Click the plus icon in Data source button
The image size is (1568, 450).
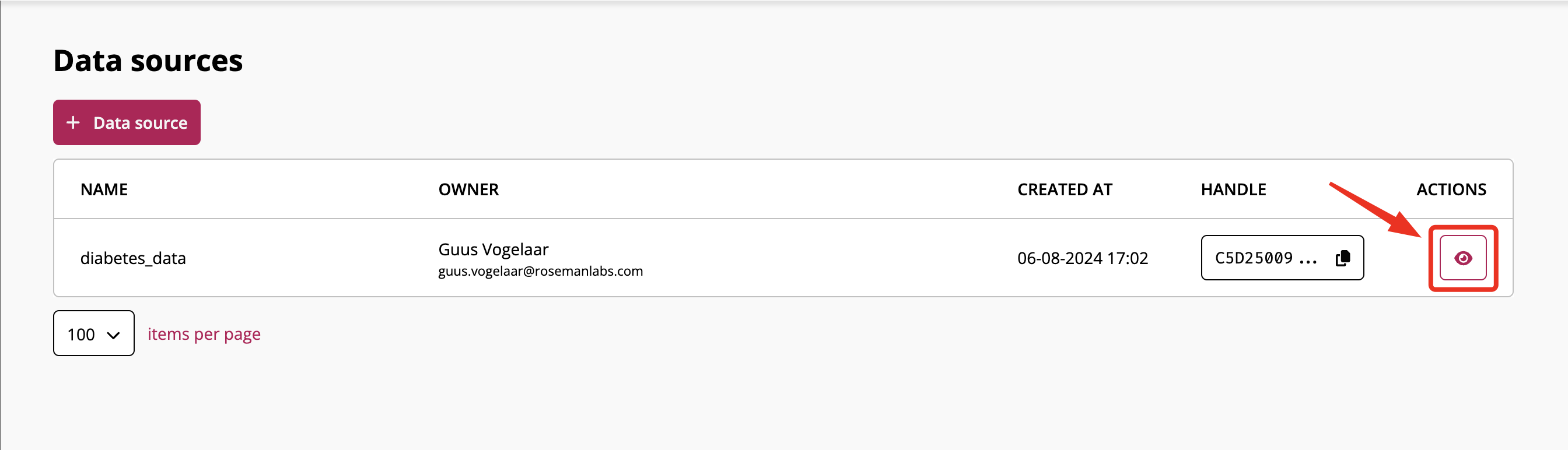click(x=73, y=122)
